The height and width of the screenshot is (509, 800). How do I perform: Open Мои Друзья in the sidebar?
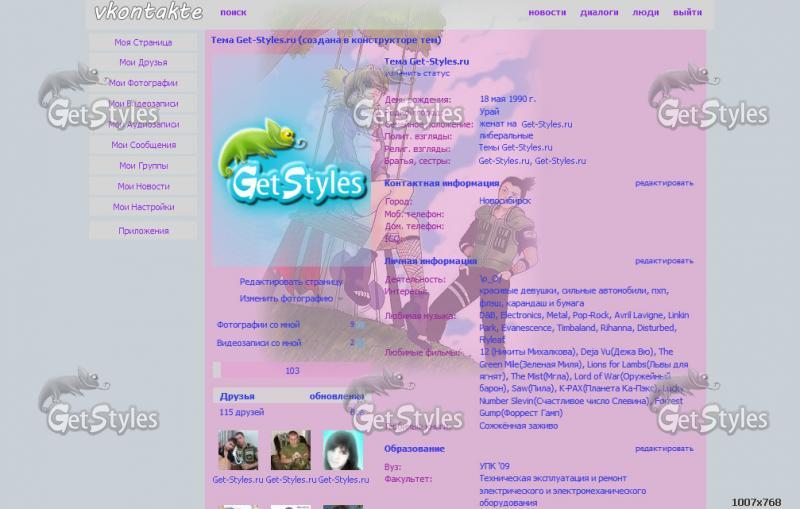point(143,62)
